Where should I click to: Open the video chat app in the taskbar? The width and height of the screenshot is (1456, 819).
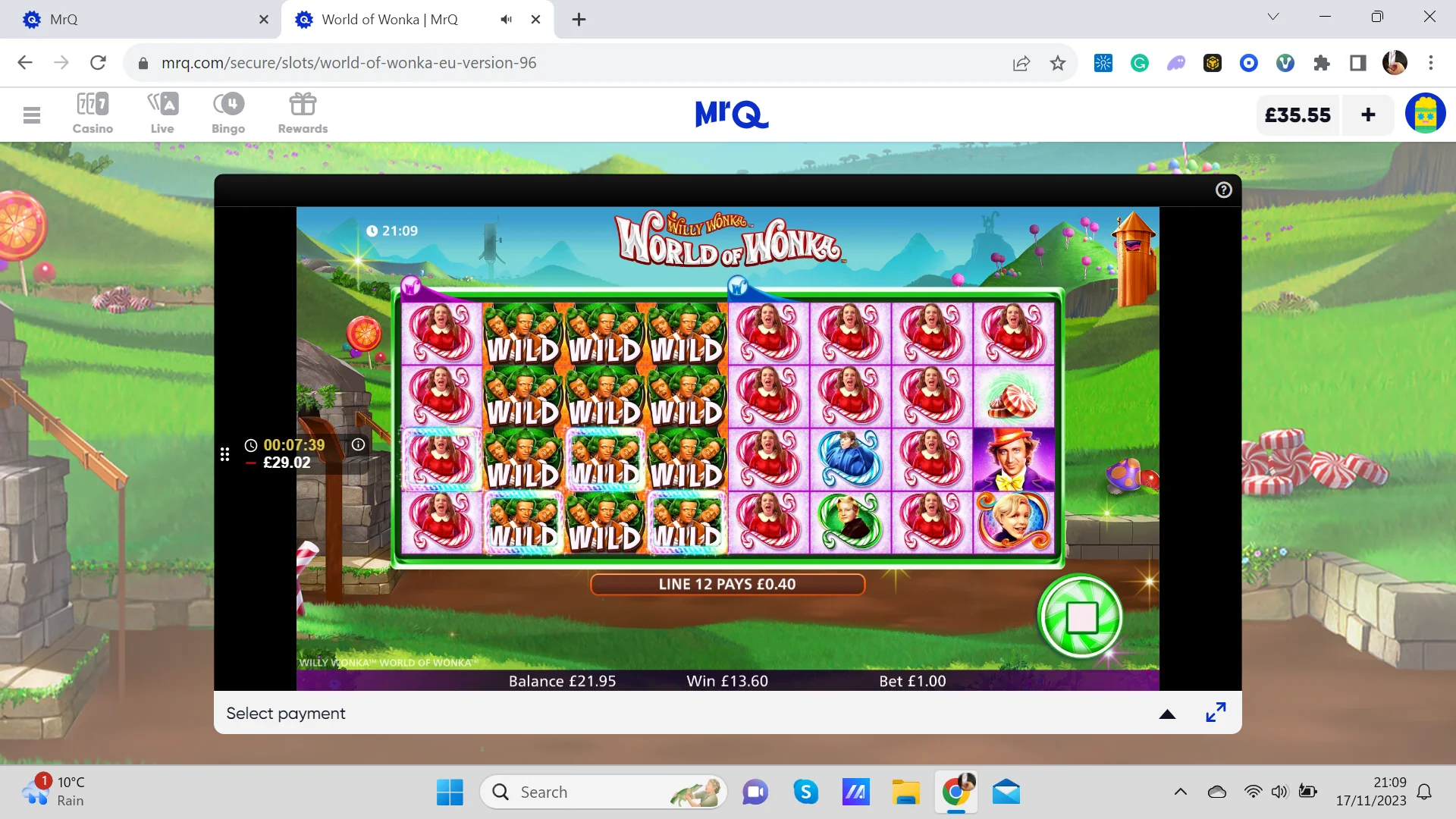[755, 792]
